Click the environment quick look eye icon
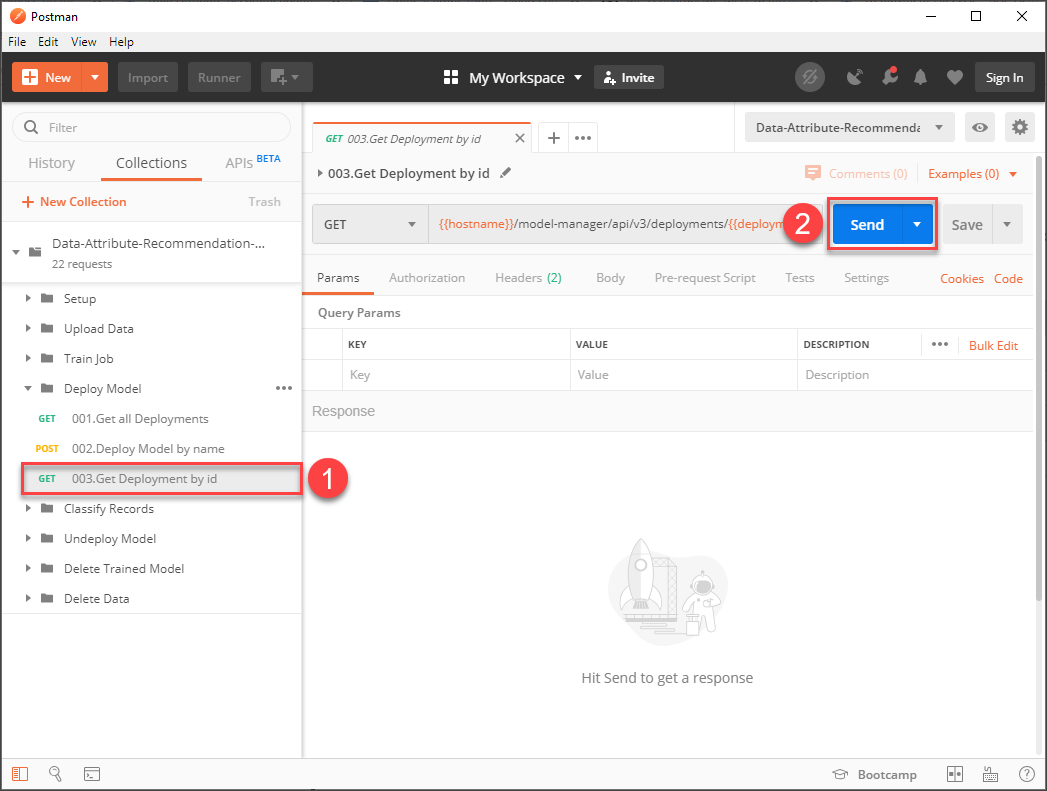 pos(980,127)
